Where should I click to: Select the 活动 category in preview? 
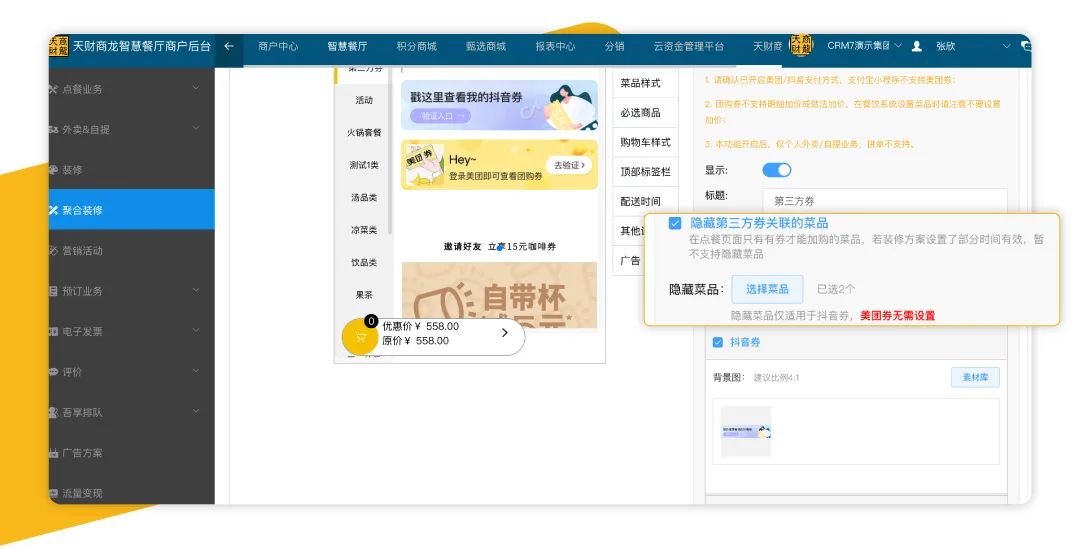pyautogui.click(x=364, y=100)
